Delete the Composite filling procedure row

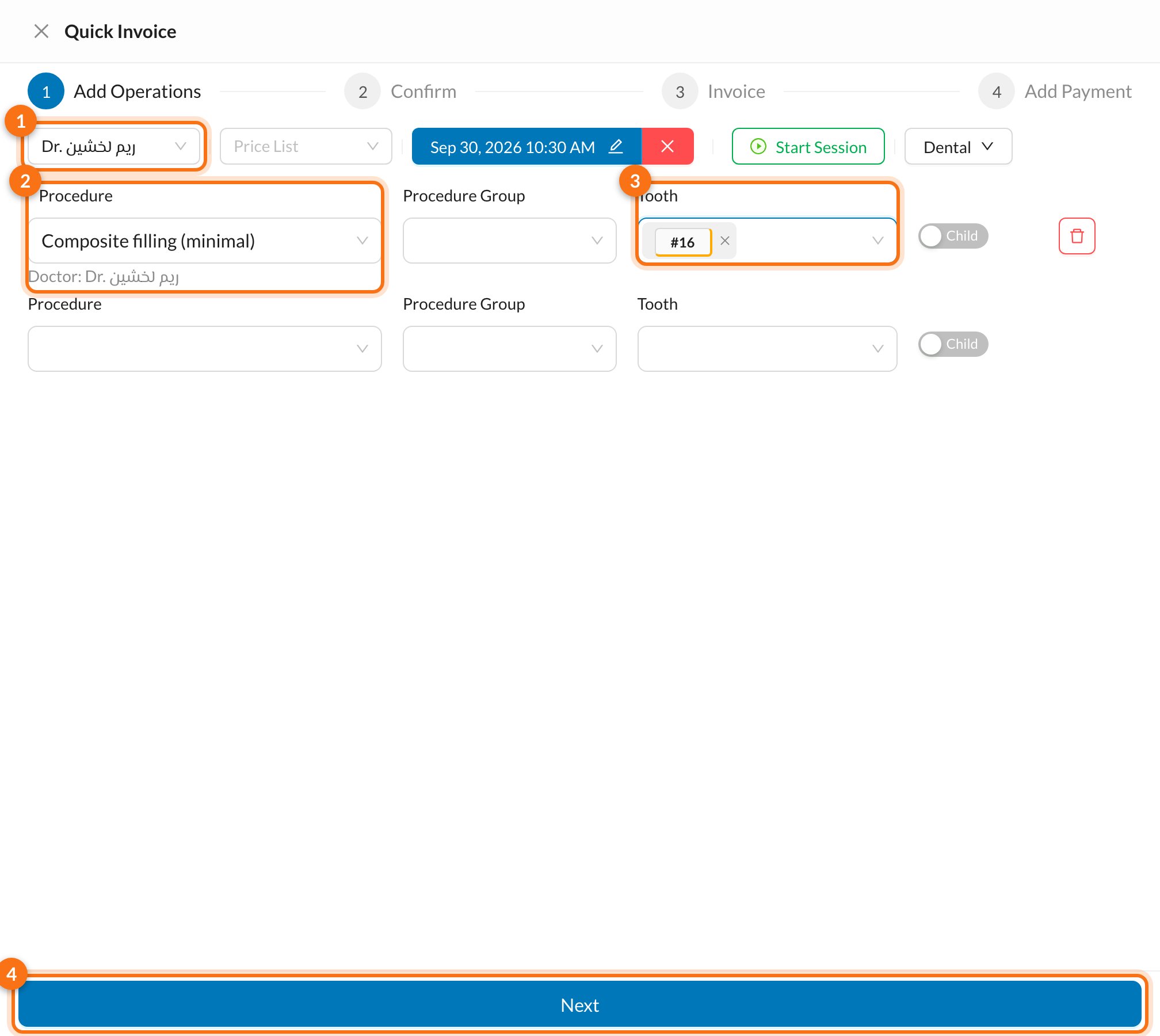(x=1077, y=236)
